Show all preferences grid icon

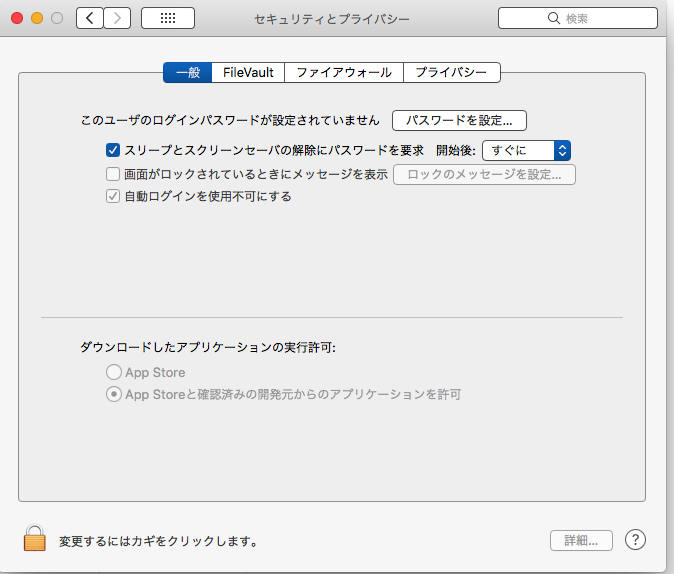pyautogui.click(x=168, y=18)
